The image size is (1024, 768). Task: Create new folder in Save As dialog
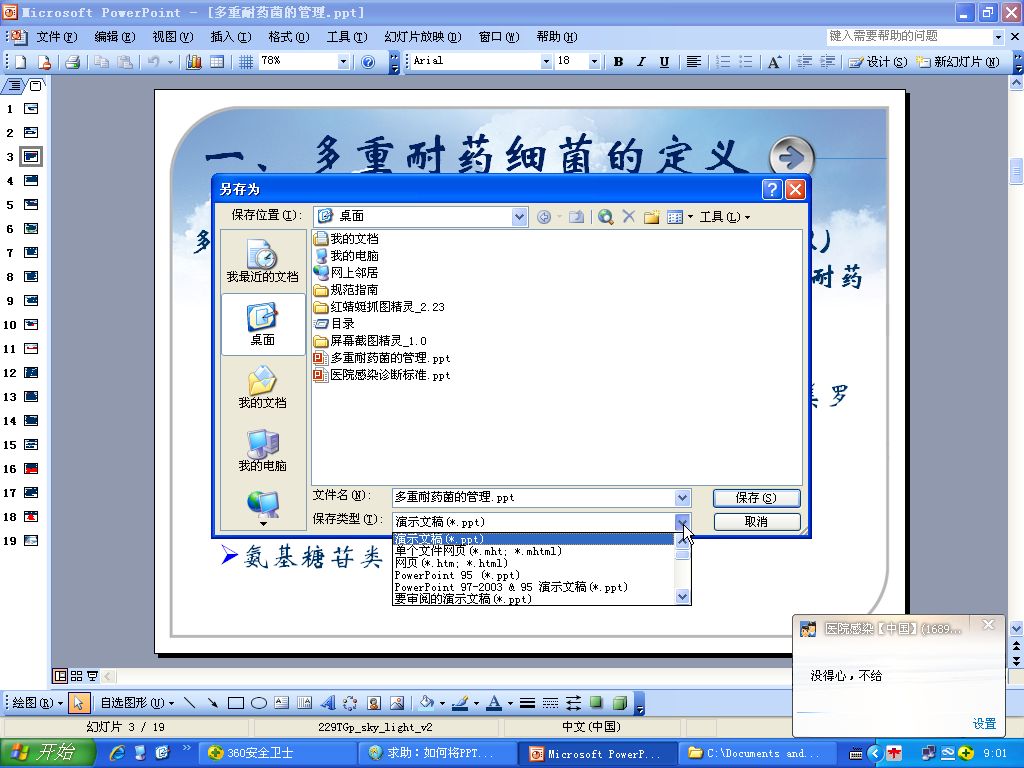coord(650,216)
